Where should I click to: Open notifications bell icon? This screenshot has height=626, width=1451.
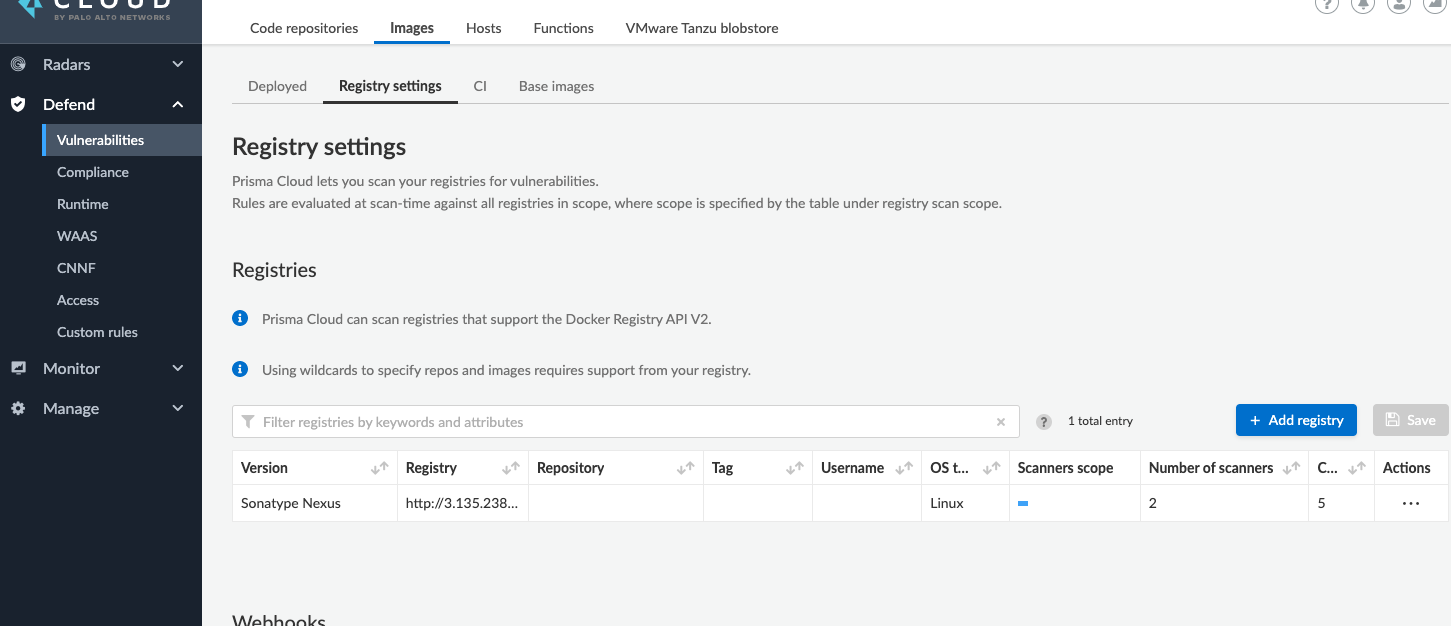tap(1362, 5)
